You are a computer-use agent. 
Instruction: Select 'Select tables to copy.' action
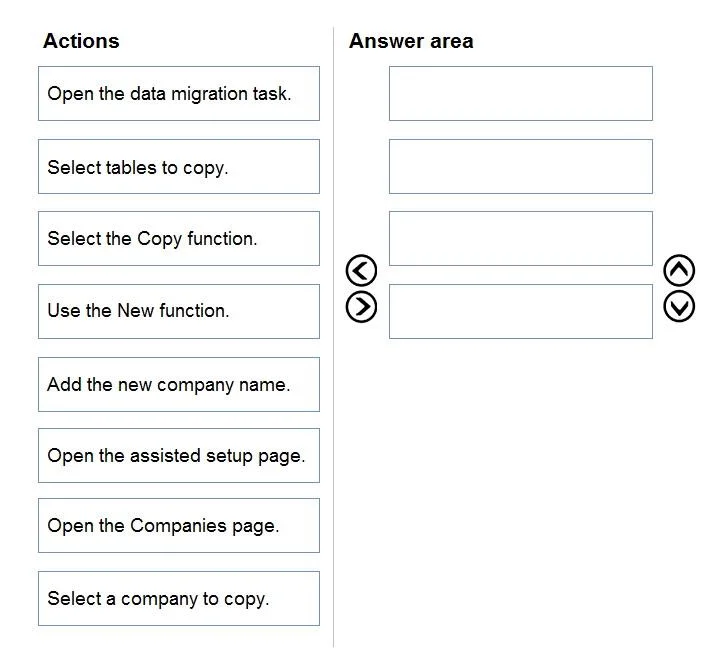pos(179,166)
